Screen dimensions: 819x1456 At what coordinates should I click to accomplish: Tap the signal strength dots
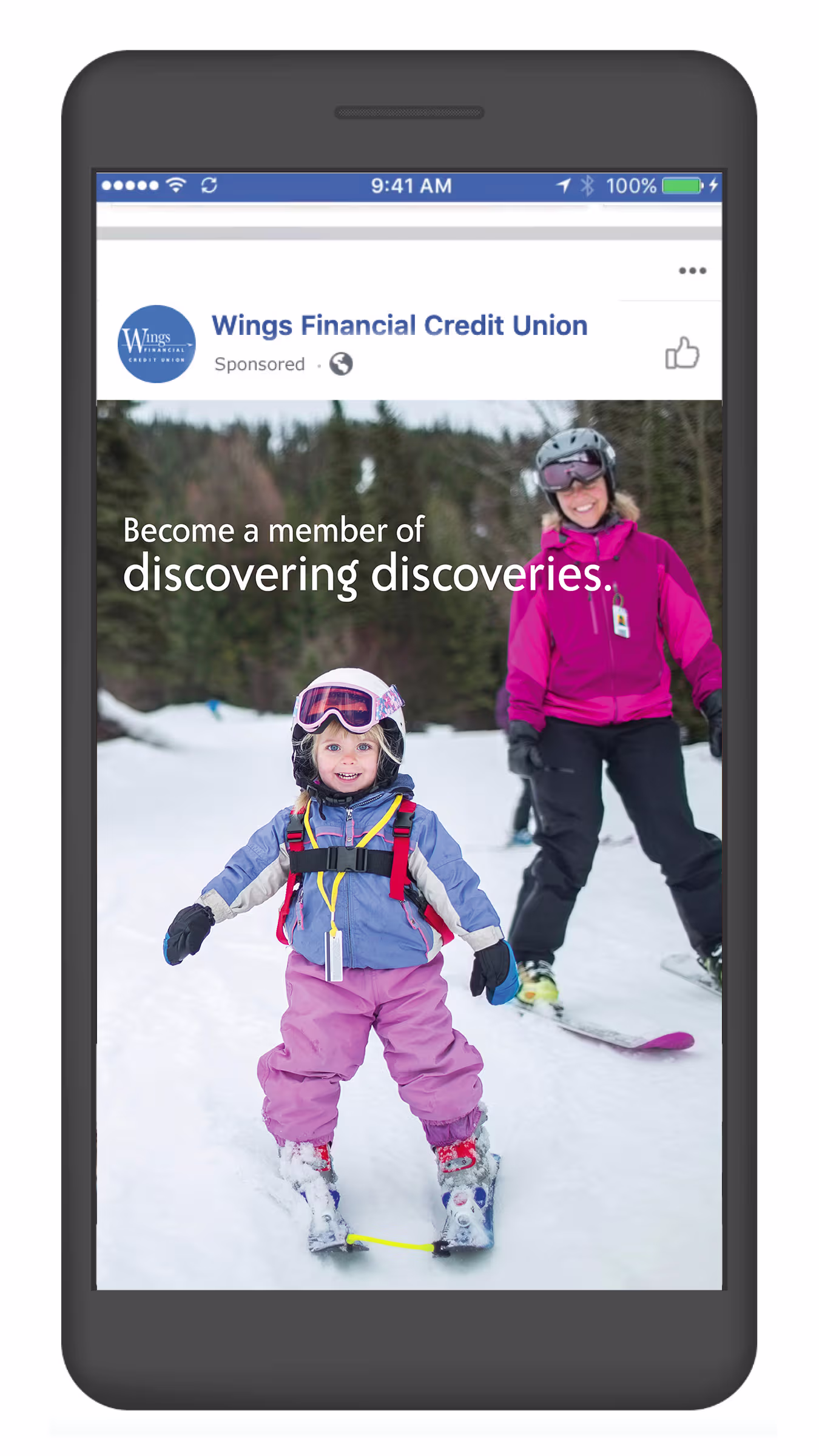click(x=130, y=185)
